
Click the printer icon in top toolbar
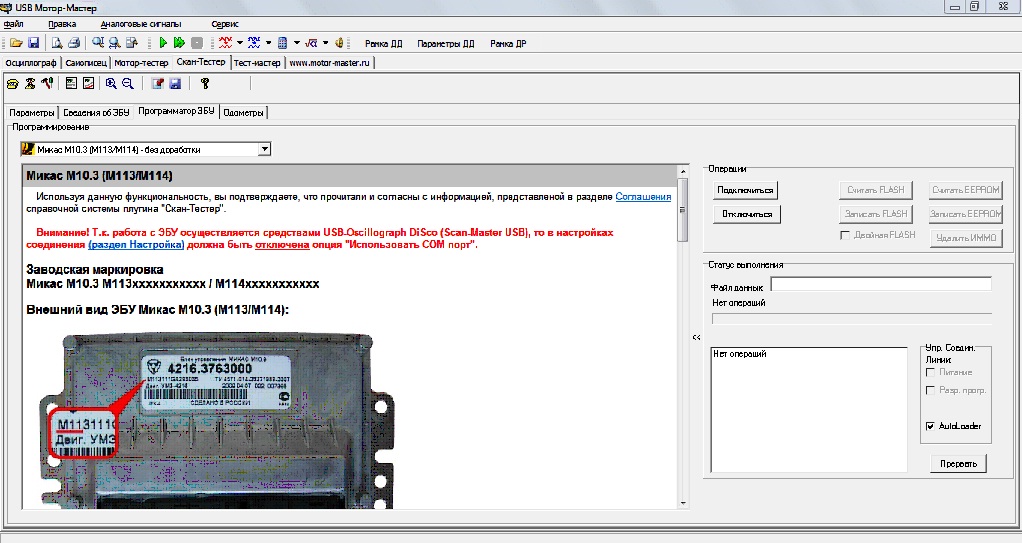pos(73,43)
